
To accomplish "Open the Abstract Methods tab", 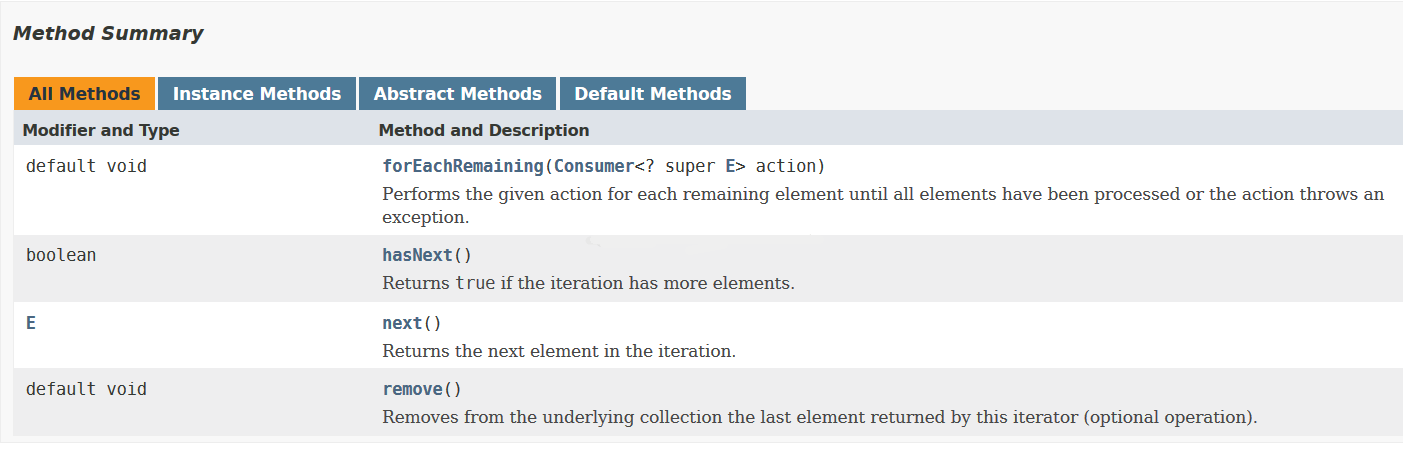I will [457, 94].
